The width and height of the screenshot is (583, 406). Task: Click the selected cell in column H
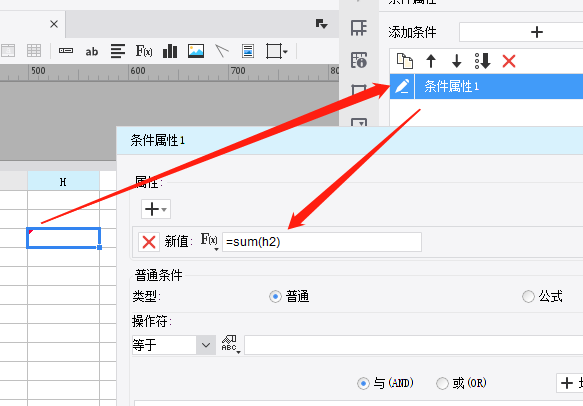click(x=64, y=238)
